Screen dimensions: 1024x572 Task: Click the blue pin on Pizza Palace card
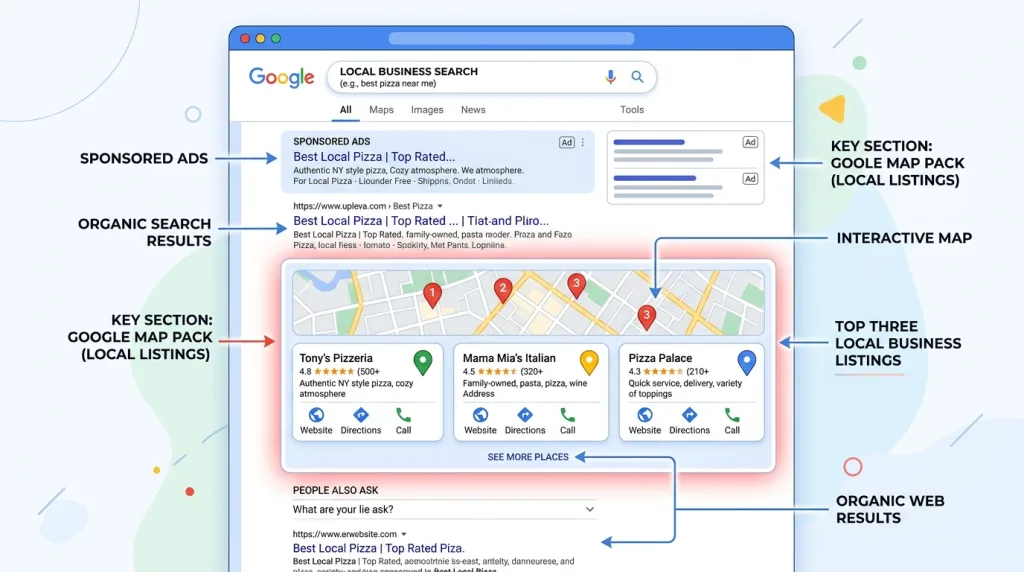[746, 362]
